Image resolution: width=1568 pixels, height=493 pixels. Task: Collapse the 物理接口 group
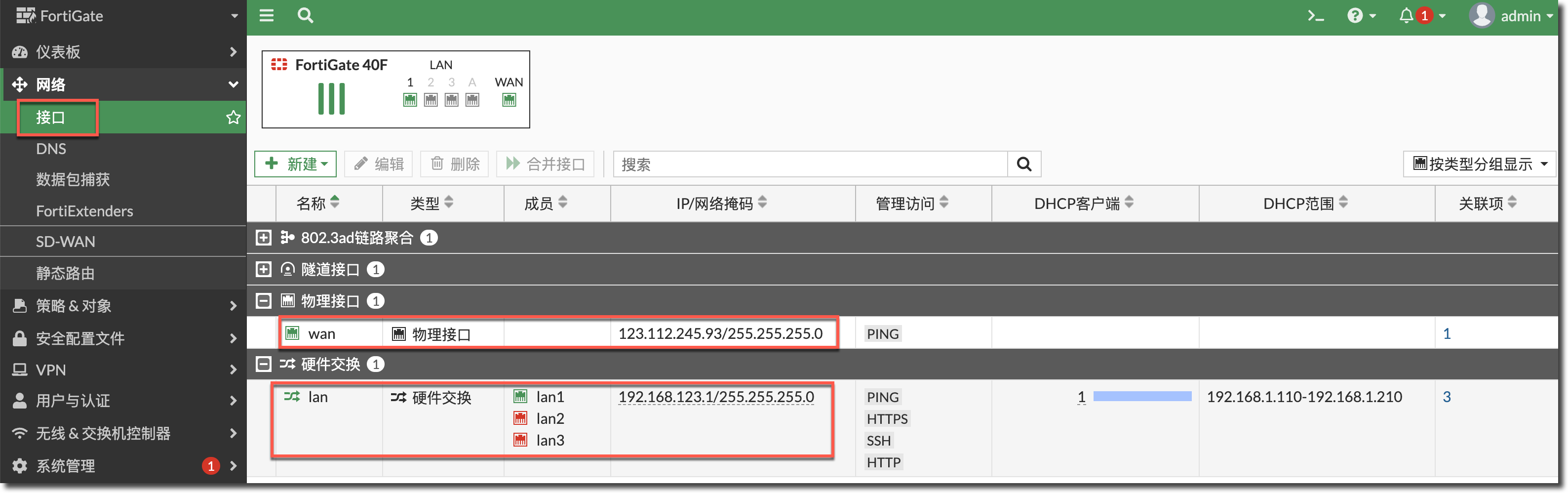click(x=264, y=301)
